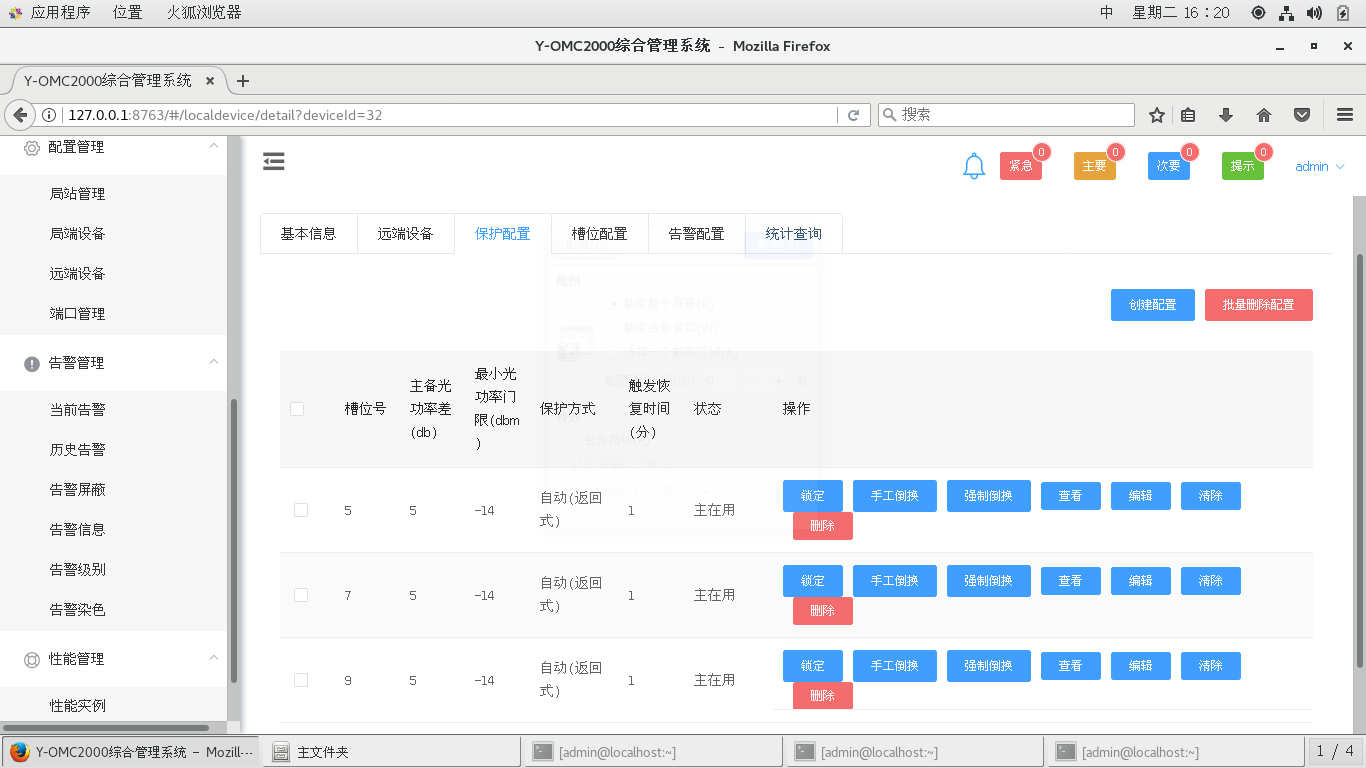Viewport: 1366px width, 768px height.
Task: Click Firefox bookmark star icon
Action: click(x=1157, y=115)
